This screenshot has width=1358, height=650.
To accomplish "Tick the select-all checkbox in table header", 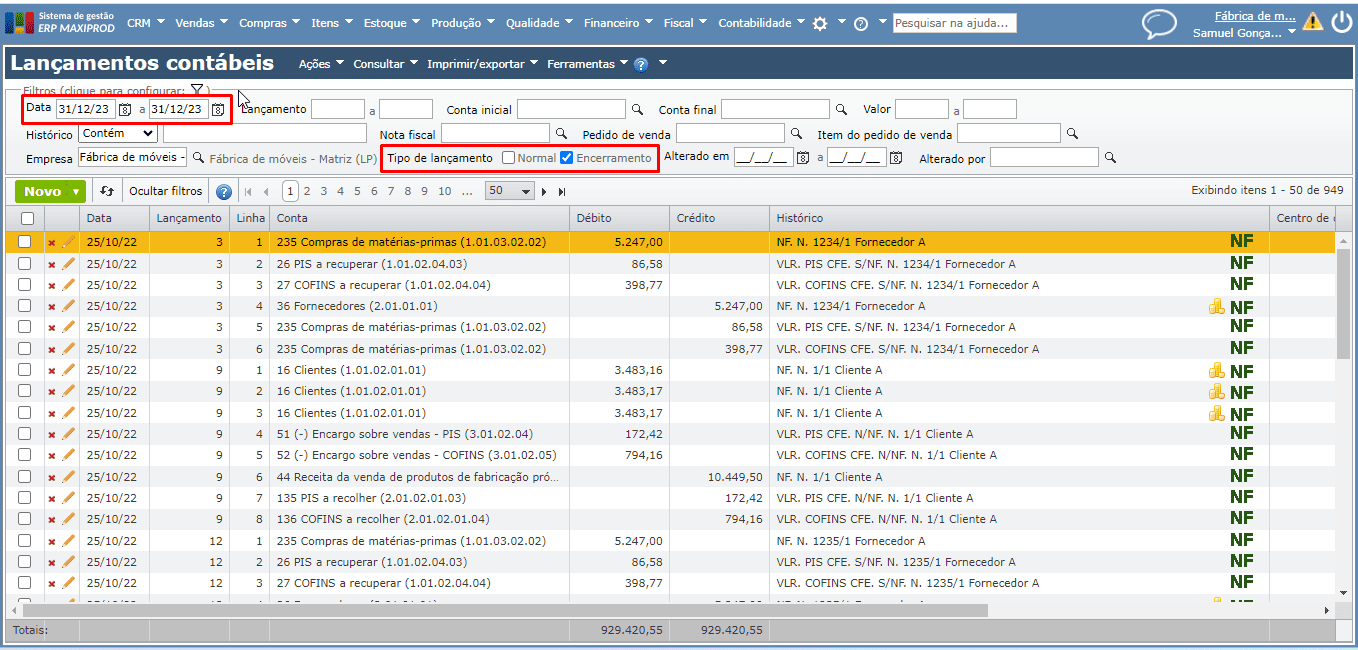I will 26,218.
